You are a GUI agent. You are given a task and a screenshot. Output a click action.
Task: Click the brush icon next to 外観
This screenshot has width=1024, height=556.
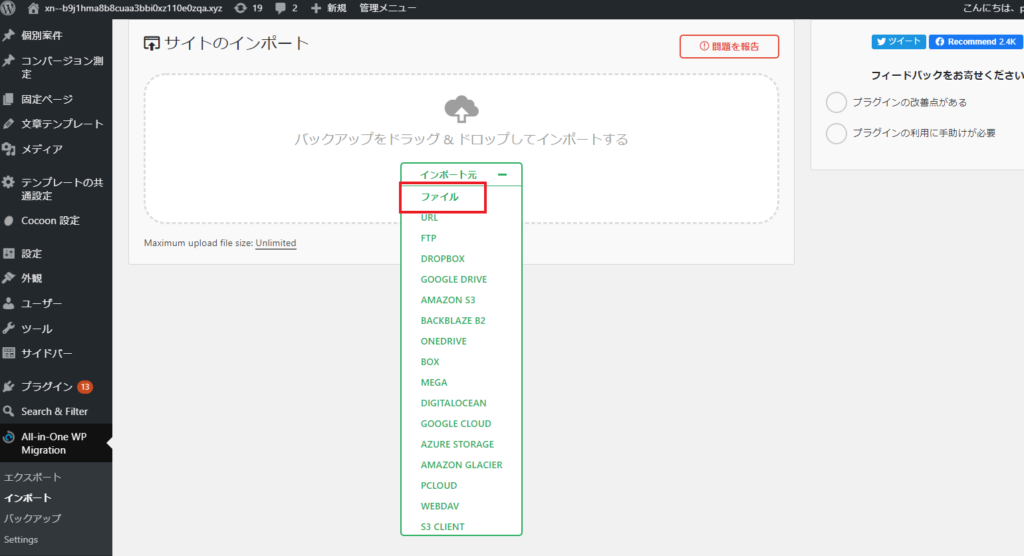pos(8,278)
